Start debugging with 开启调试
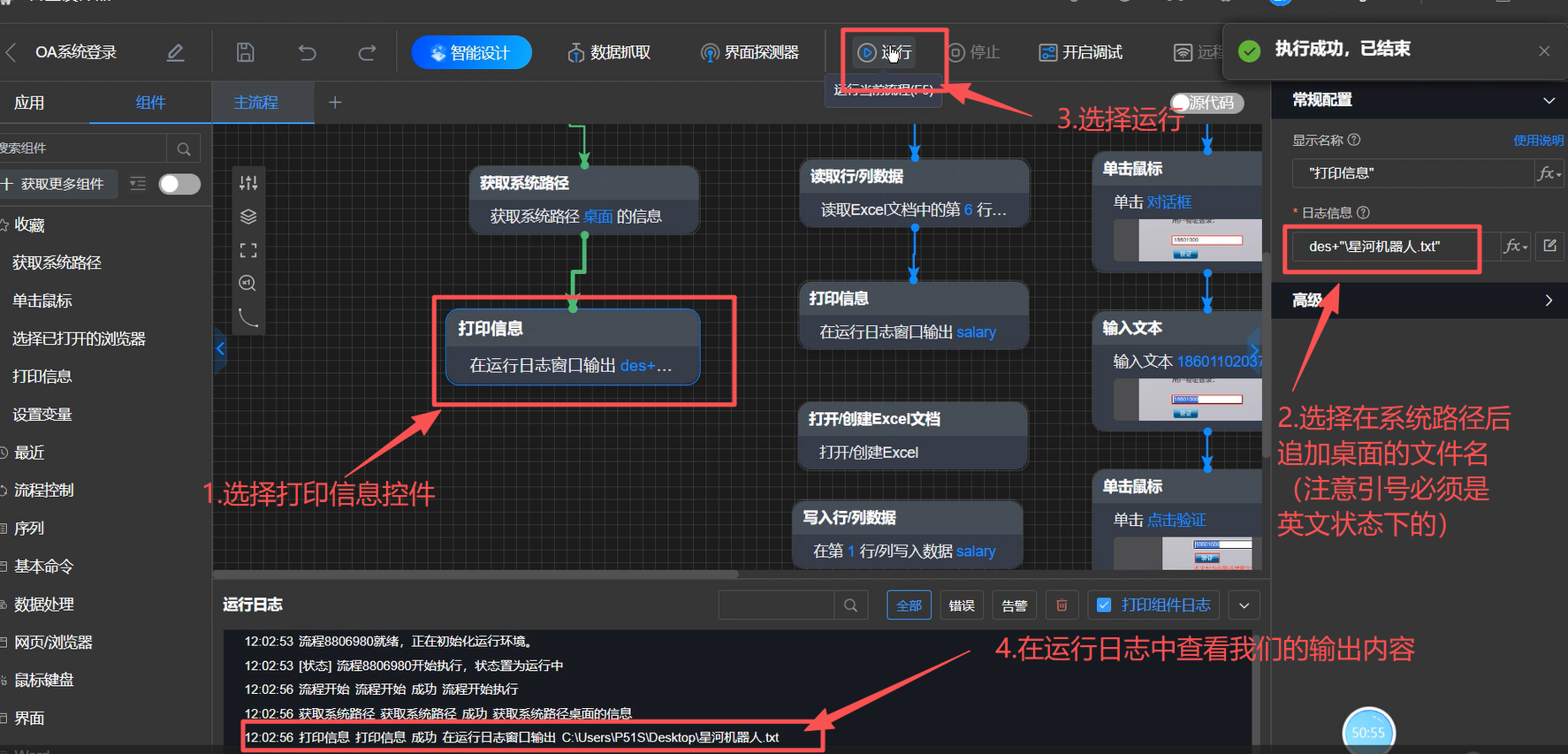Viewport: 1568px width, 754px height. click(x=1080, y=53)
